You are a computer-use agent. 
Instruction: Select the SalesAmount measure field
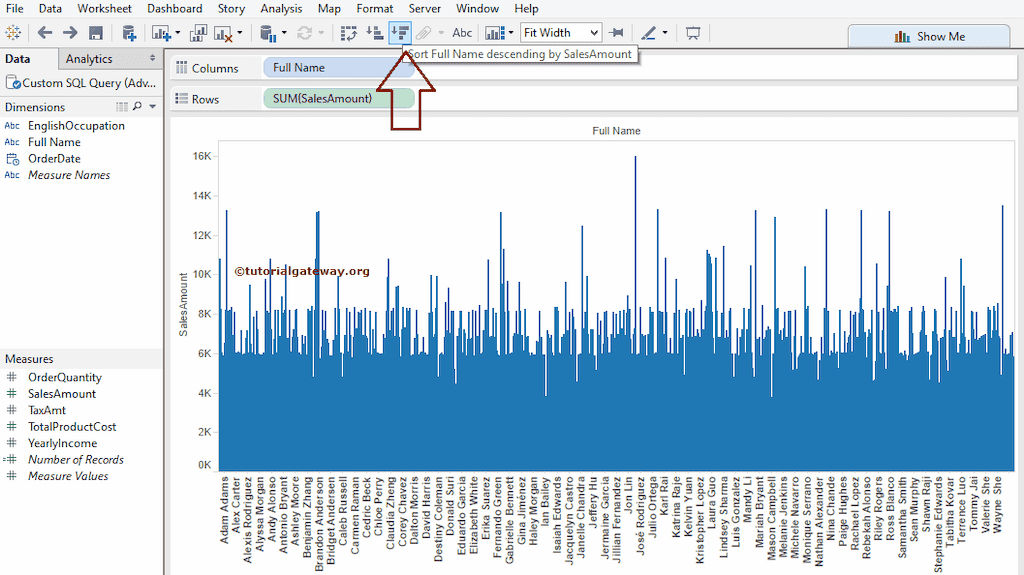pos(62,394)
